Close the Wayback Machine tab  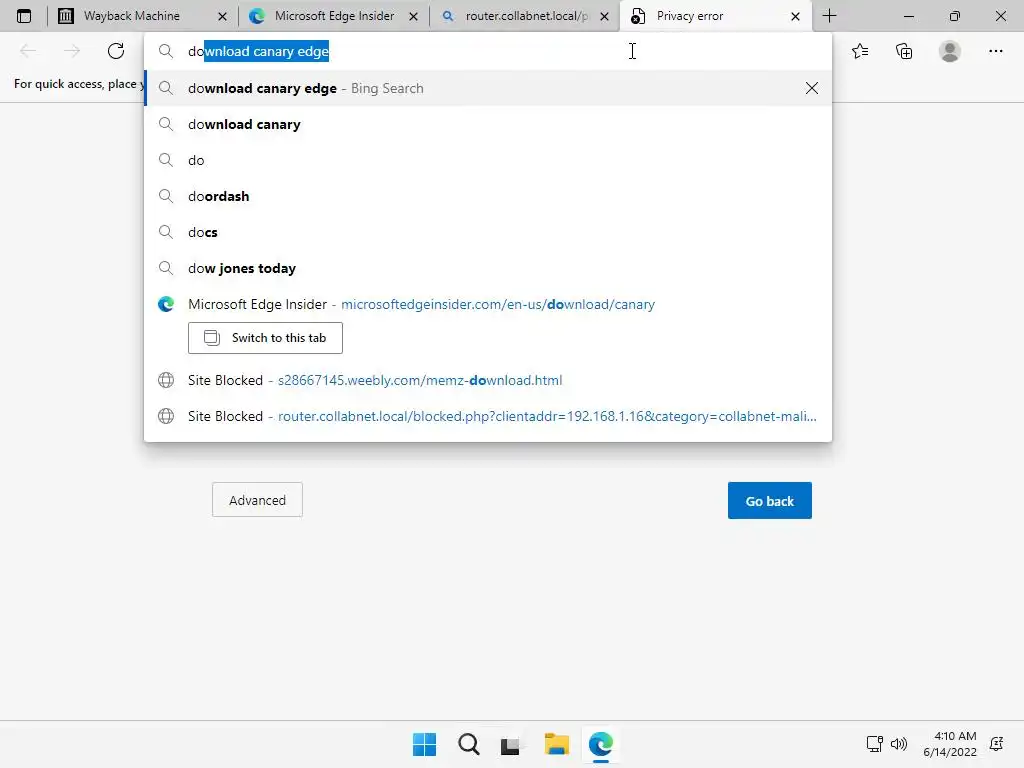click(x=222, y=16)
